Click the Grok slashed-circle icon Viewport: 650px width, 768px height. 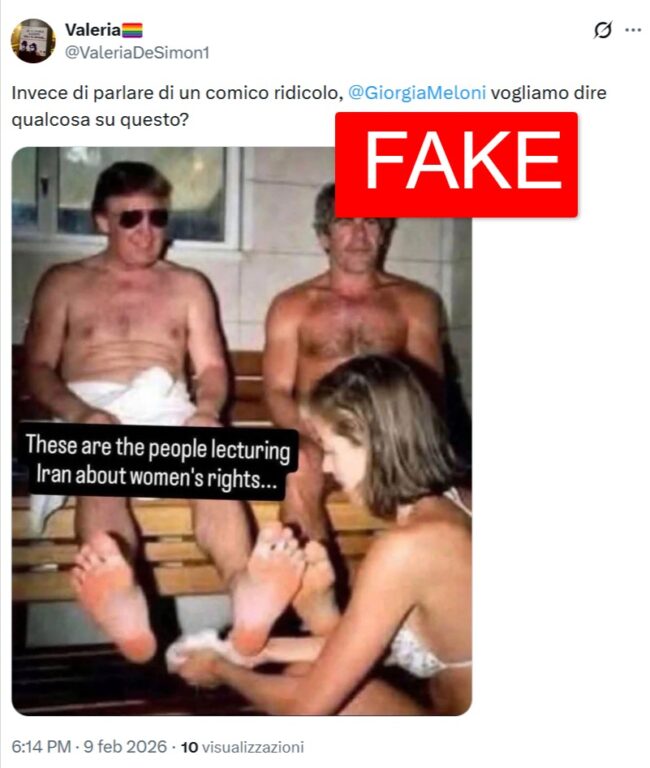(x=602, y=30)
